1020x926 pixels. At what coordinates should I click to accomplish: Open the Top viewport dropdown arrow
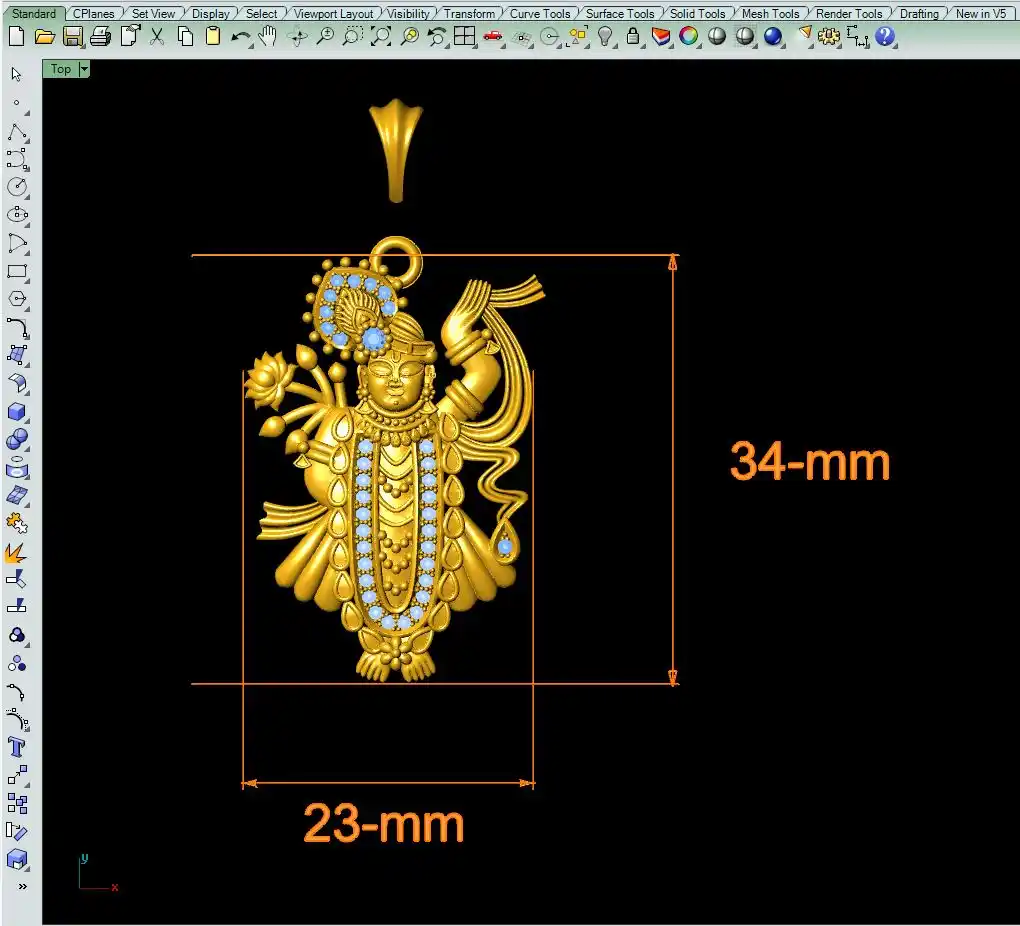(x=84, y=69)
